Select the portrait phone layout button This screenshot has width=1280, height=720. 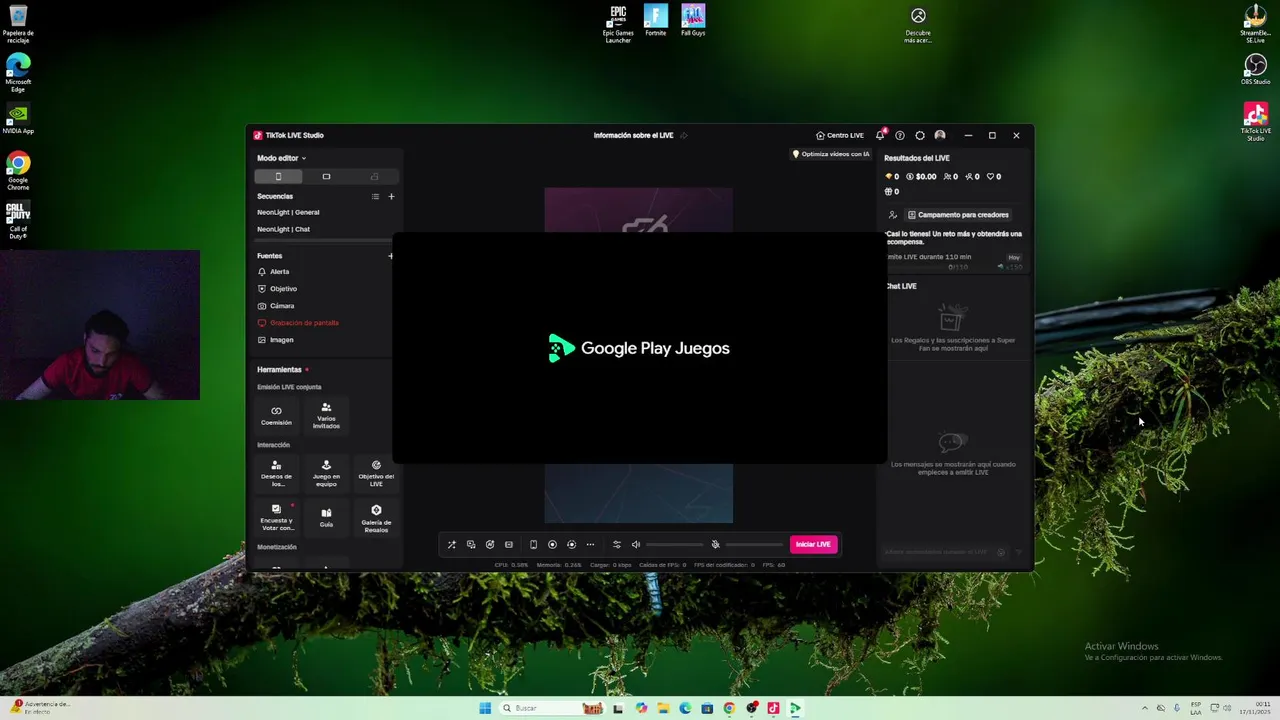click(x=278, y=176)
